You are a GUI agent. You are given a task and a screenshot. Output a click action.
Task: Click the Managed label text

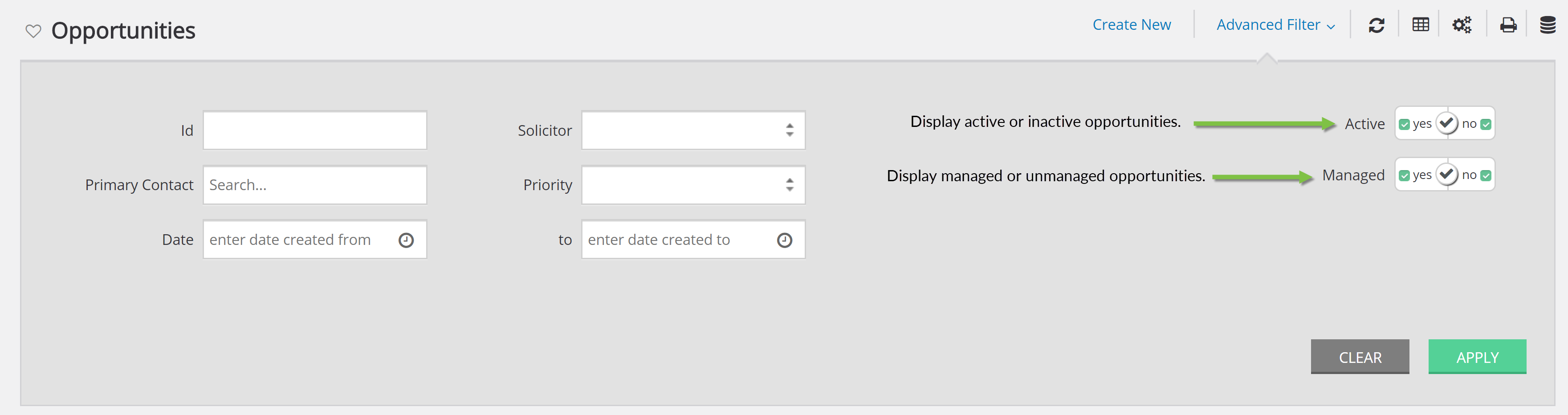click(1353, 176)
